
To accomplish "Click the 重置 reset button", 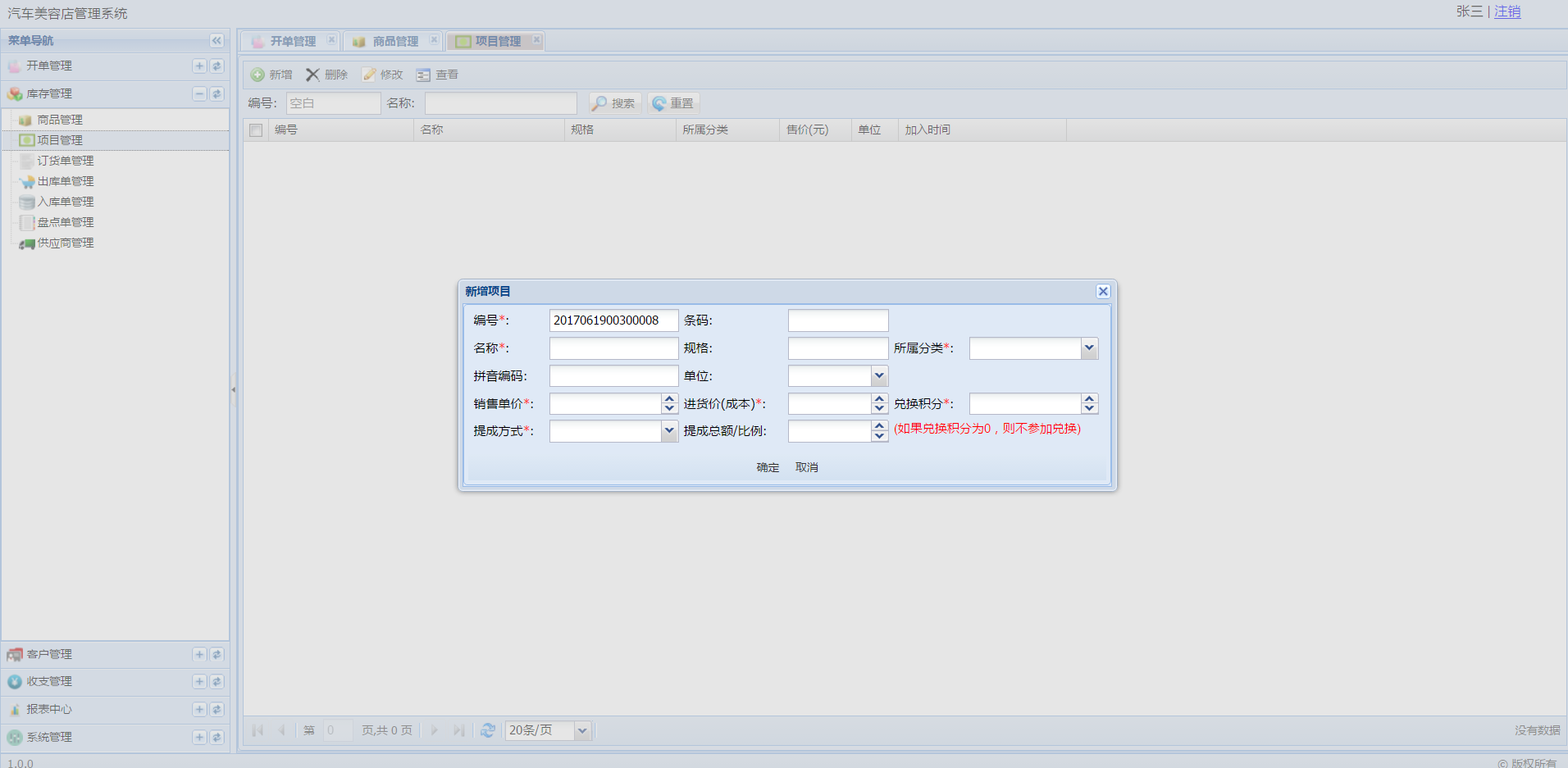I will (673, 103).
